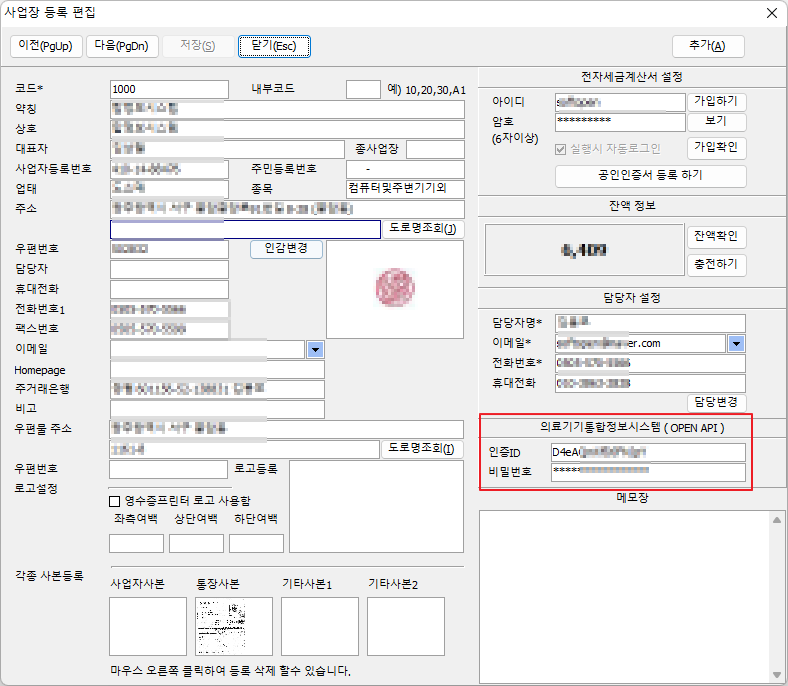
Task: Click the OPEN API 비밀번호 field
Action: pyautogui.click(x=648, y=472)
